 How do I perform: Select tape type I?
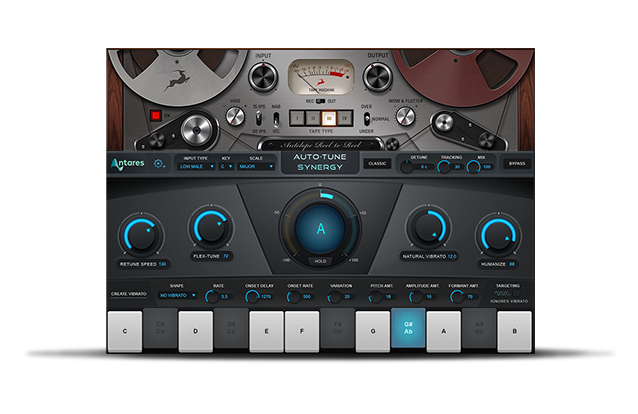pyautogui.click(x=296, y=117)
